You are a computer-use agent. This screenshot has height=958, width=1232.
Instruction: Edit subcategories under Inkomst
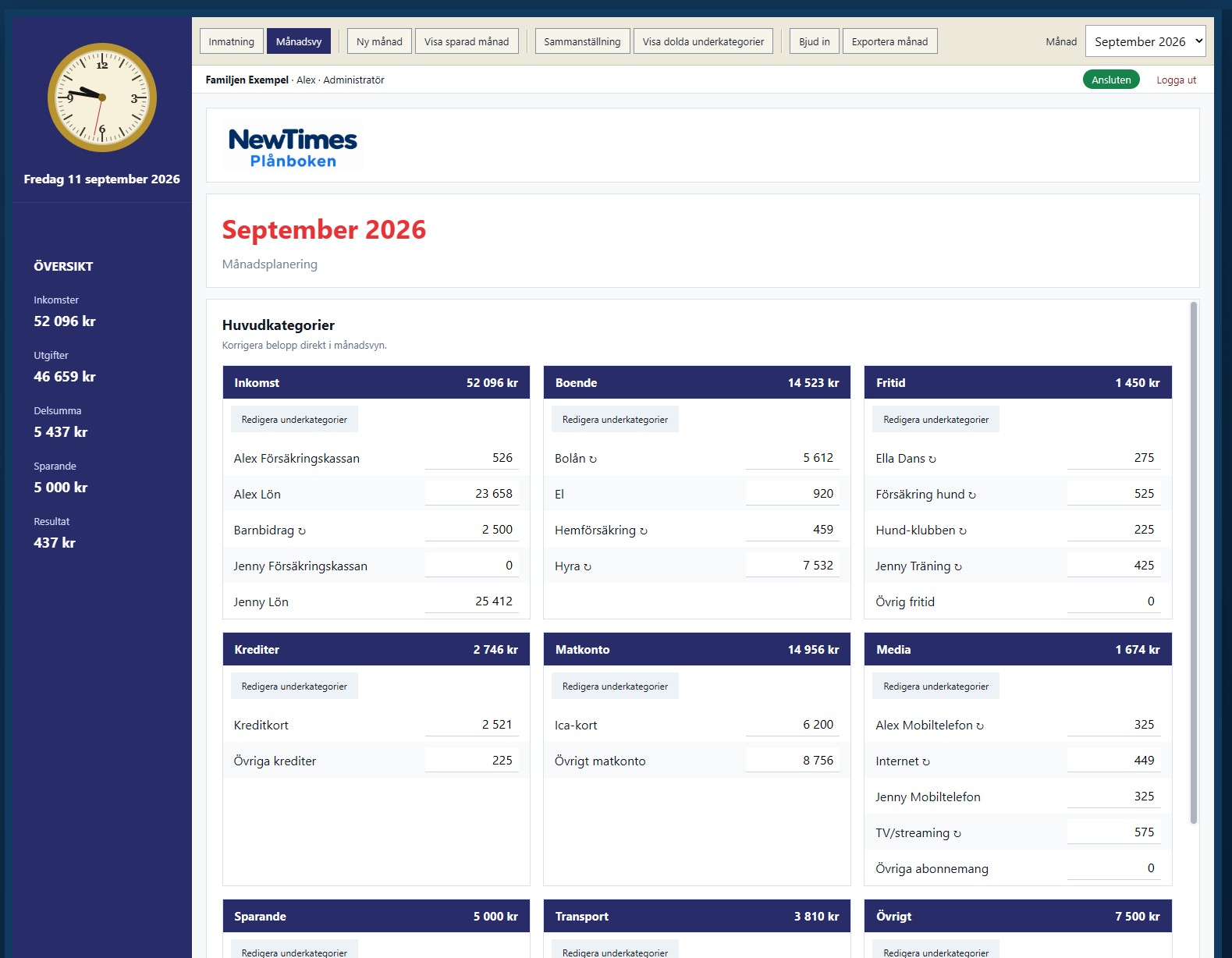pyautogui.click(x=294, y=419)
